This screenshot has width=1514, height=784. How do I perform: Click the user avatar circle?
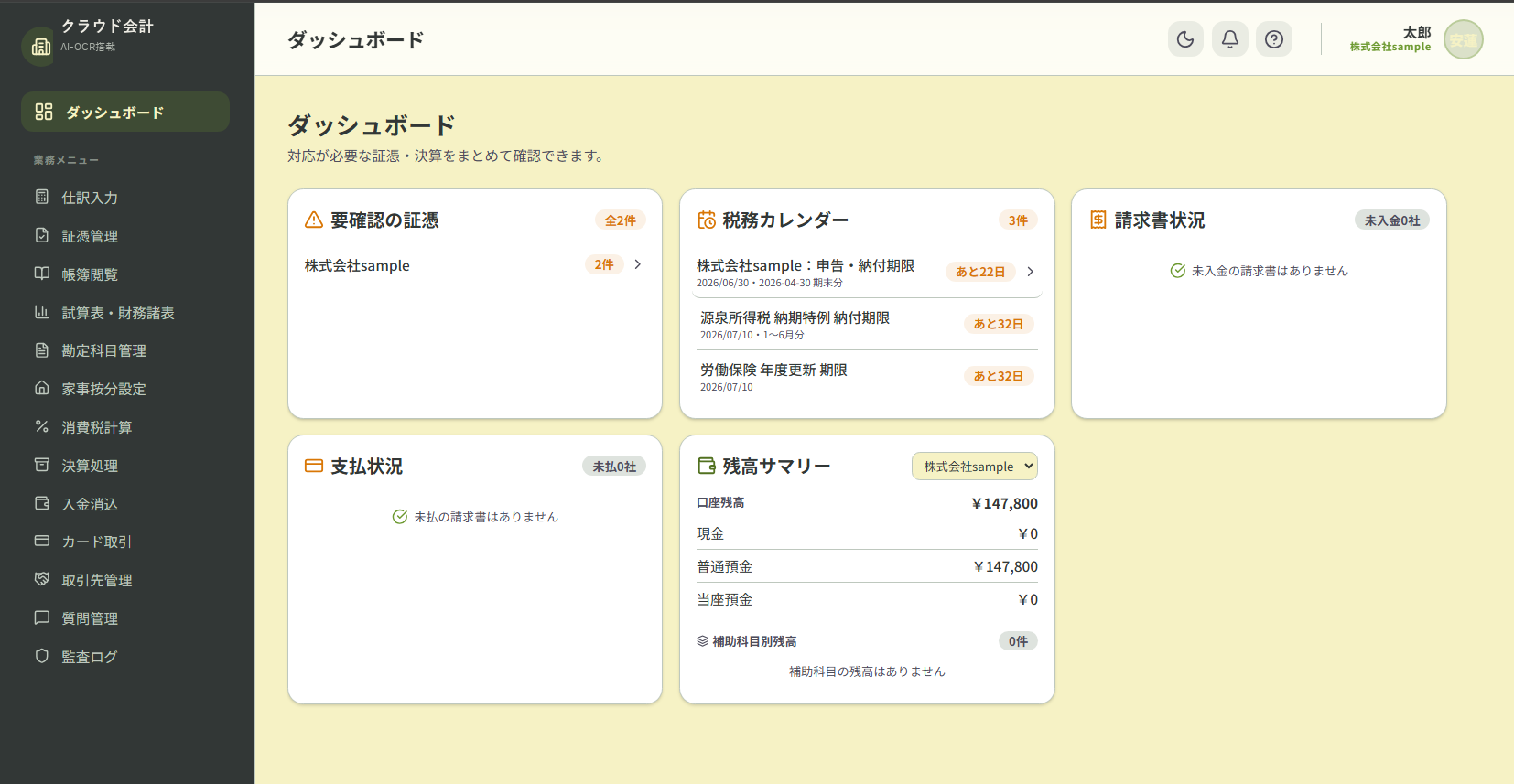pyautogui.click(x=1463, y=39)
